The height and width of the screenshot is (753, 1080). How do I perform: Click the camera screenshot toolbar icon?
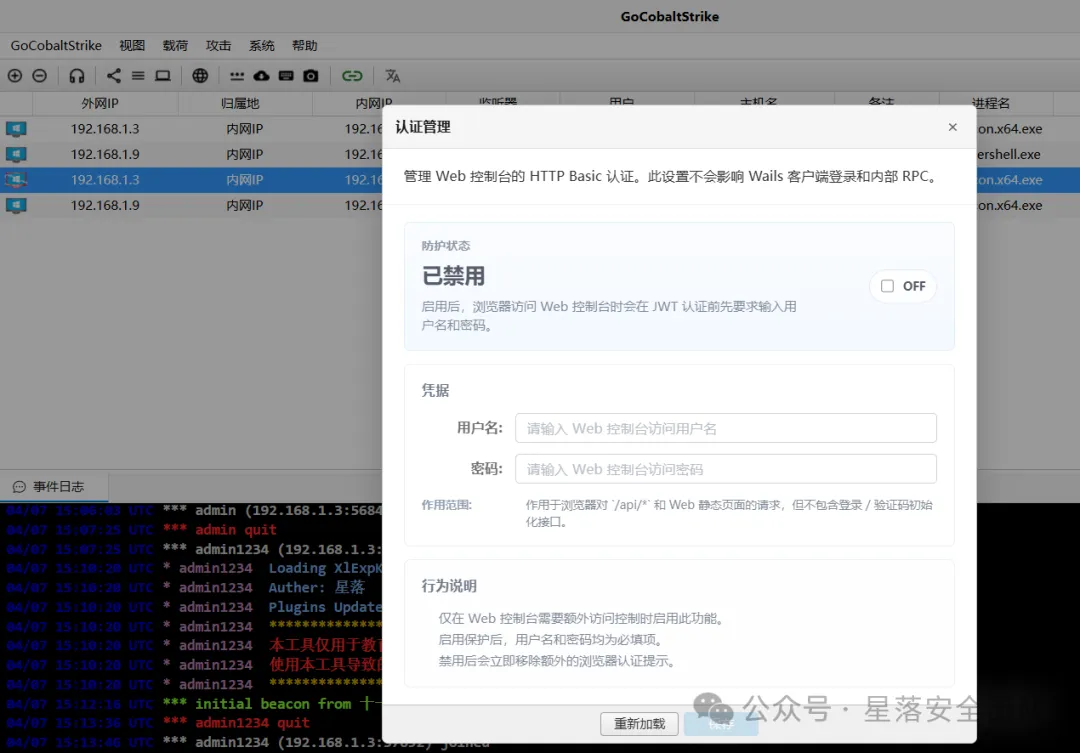(311, 76)
